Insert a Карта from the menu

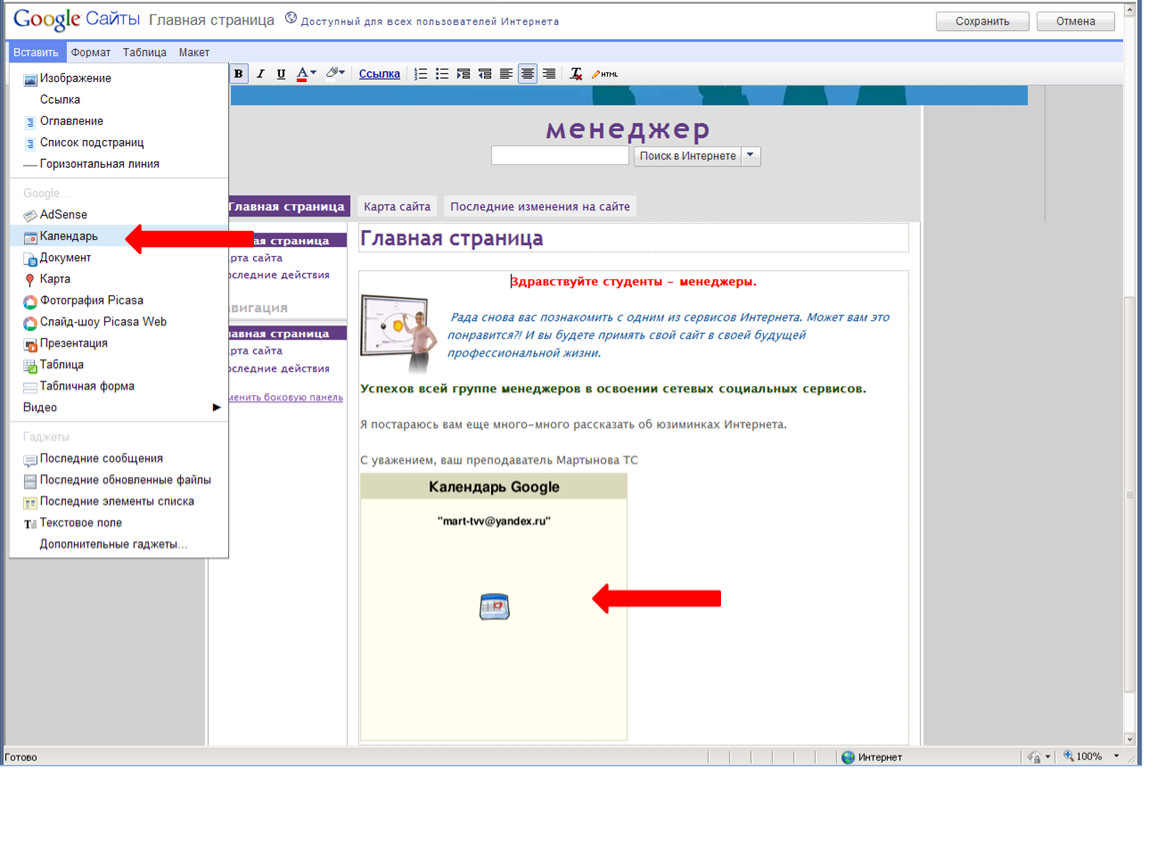click(119, 279)
